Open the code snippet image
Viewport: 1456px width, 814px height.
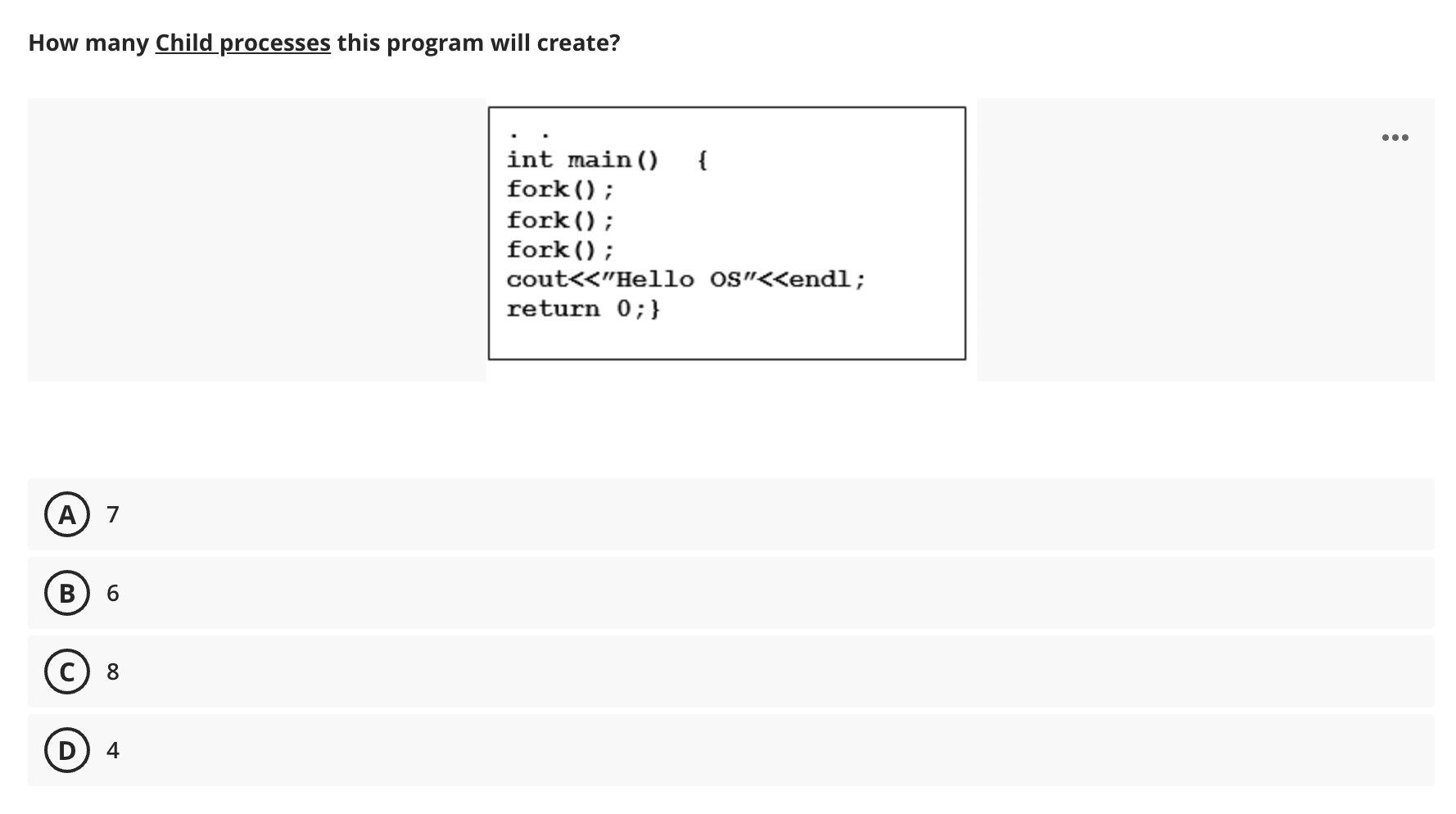pyautogui.click(x=727, y=231)
